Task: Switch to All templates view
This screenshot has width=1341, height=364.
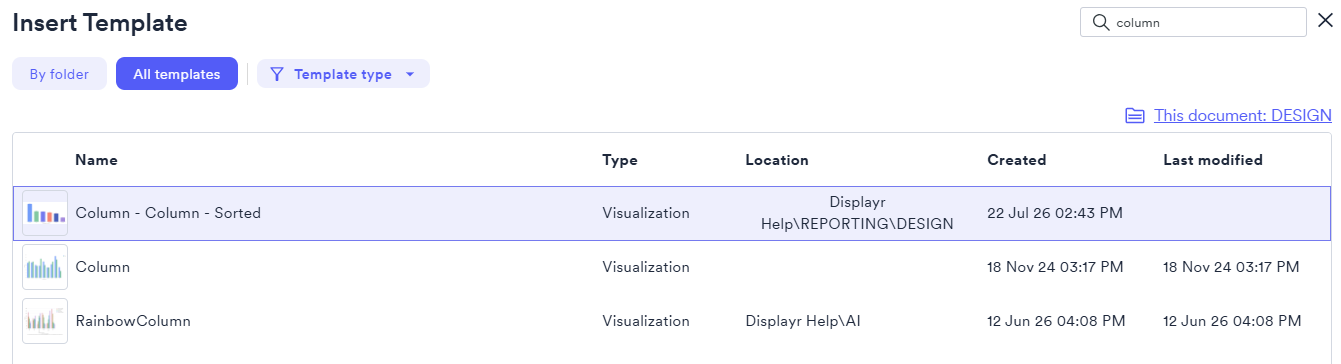Action: point(177,74)
